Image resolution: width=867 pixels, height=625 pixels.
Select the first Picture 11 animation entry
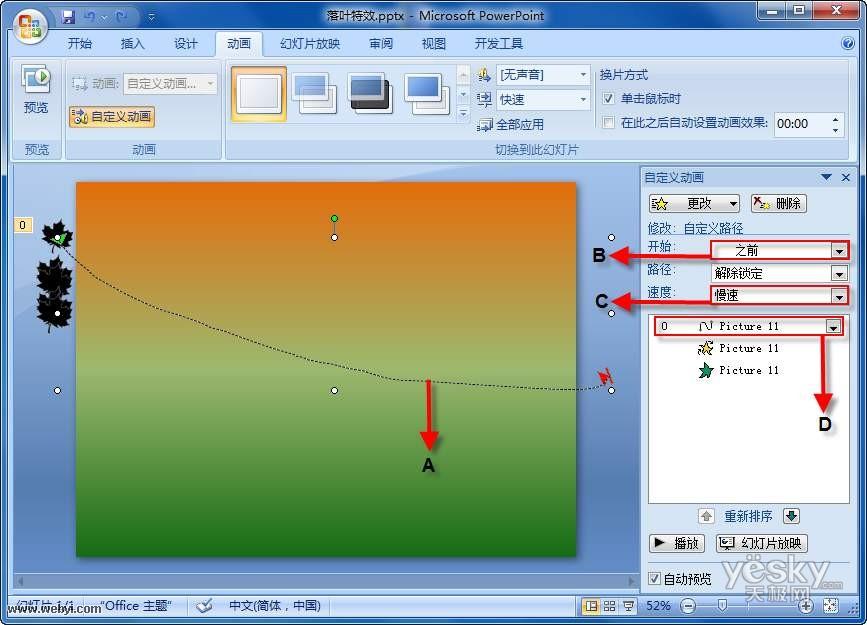(740, 326)
